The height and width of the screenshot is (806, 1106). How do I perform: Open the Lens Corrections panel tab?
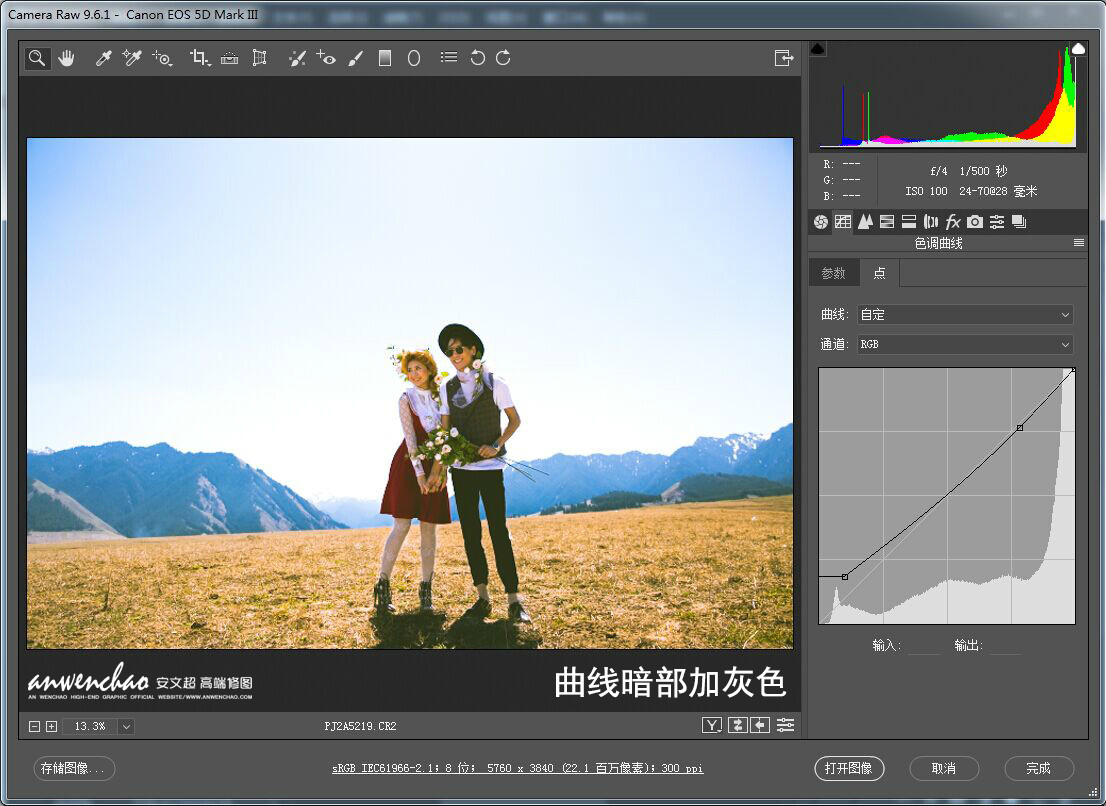tap(930, 222)
